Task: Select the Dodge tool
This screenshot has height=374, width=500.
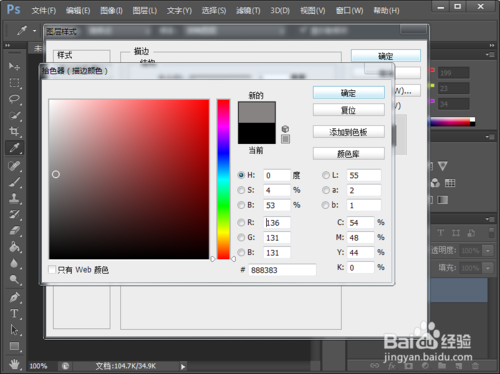Action: coord(14,279)
